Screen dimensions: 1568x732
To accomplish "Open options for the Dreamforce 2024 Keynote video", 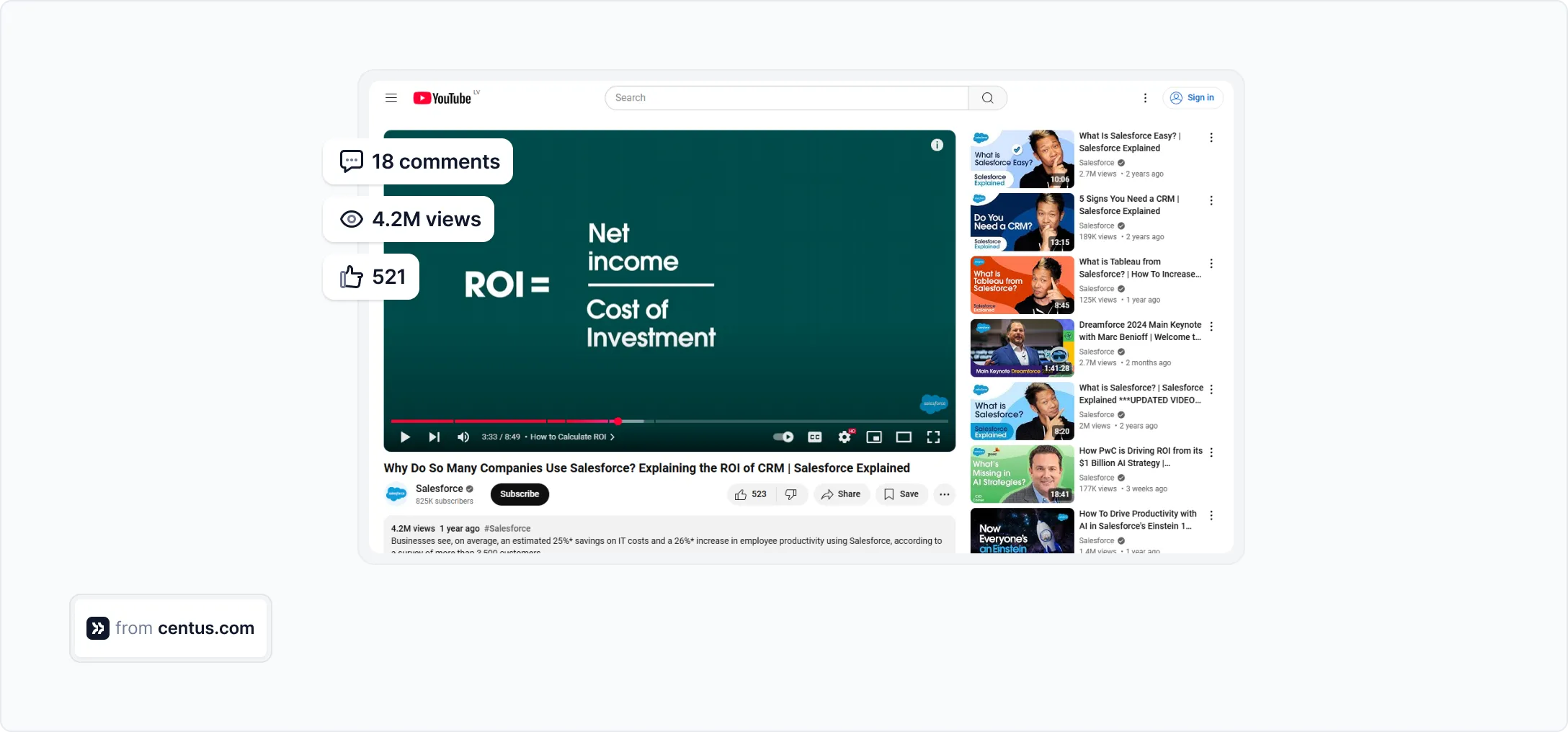I will 1211,326.
